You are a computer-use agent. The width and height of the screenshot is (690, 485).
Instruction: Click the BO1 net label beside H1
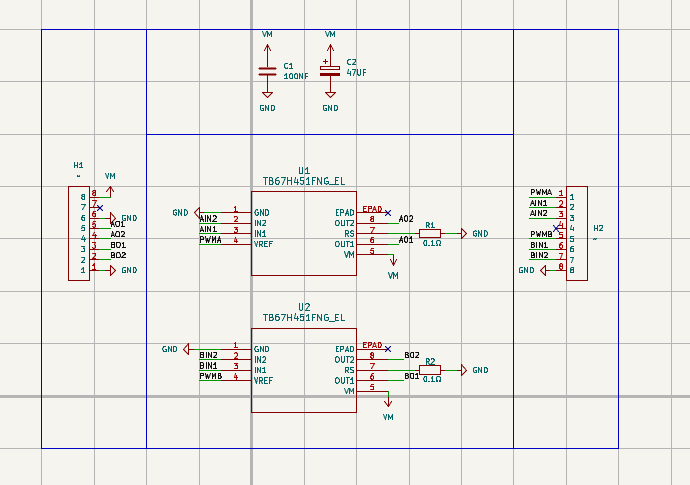(x=118, y=245)
